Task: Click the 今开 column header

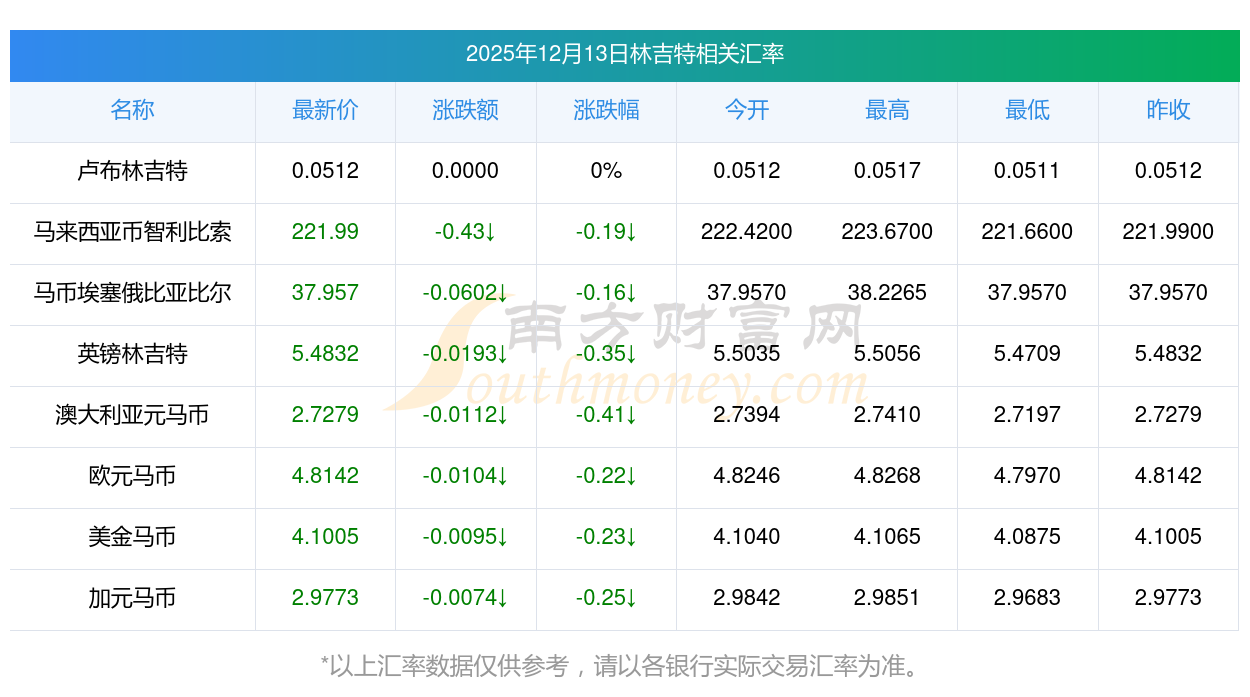Action: (747, 111)
